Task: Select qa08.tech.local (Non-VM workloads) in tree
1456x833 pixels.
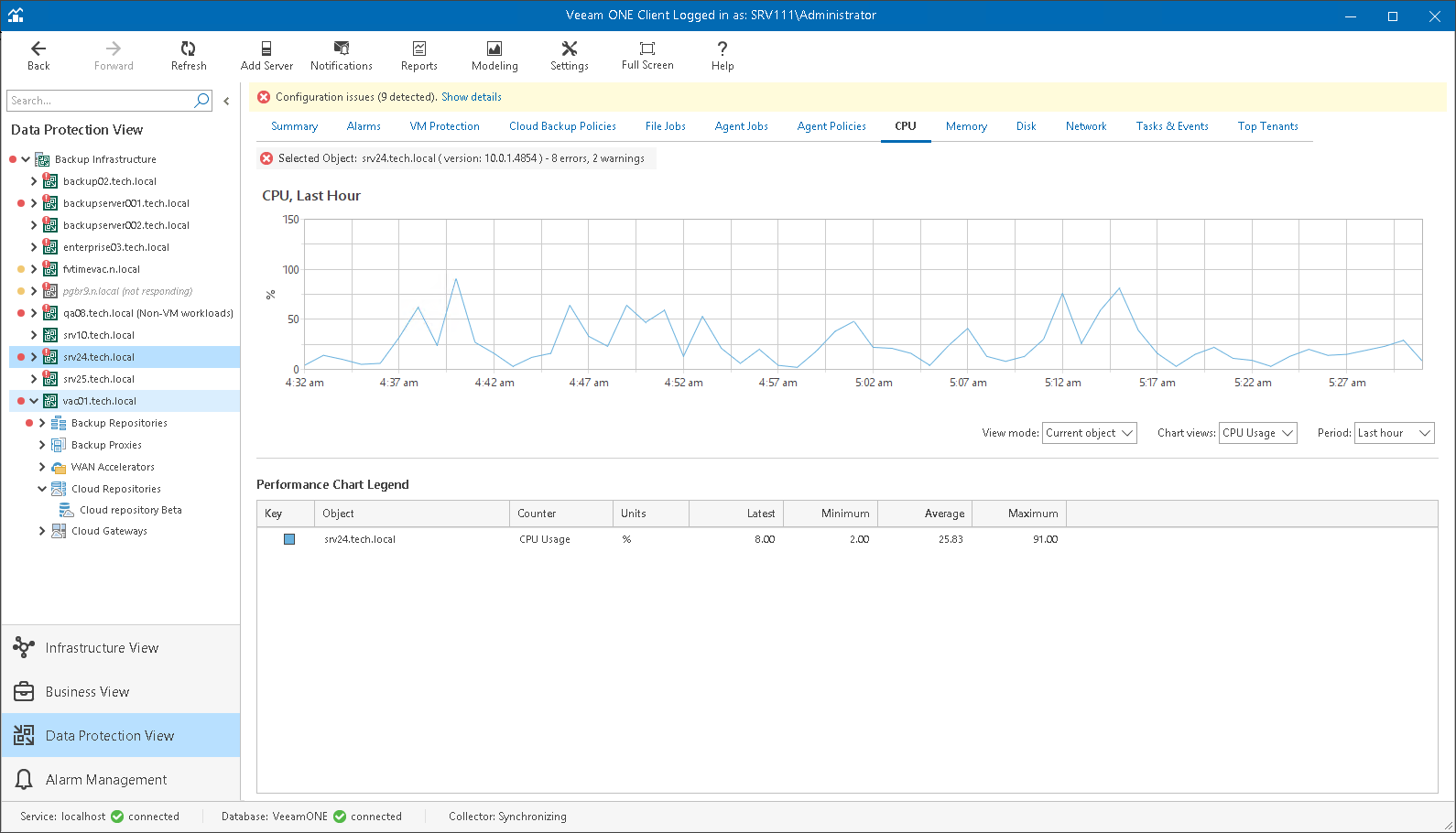Action: click(x=148, y=313)
